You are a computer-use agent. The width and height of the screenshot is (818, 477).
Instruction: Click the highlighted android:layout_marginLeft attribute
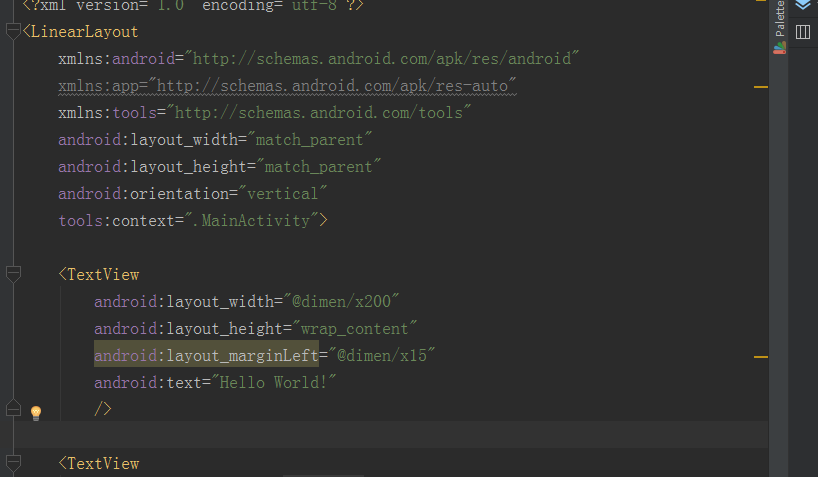207,355
